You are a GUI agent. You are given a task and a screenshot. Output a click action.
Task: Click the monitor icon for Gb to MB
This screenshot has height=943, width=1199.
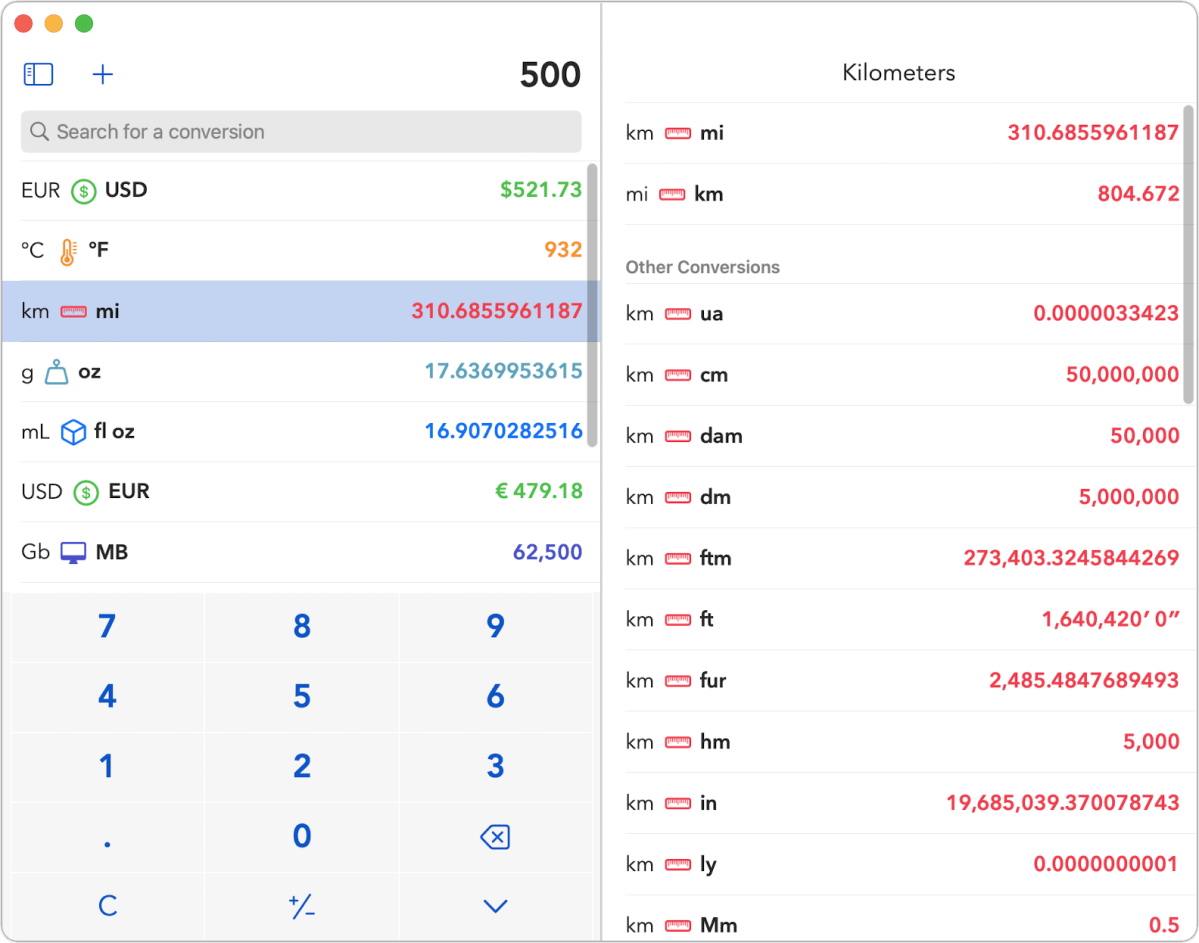click(x=73, y=552)
